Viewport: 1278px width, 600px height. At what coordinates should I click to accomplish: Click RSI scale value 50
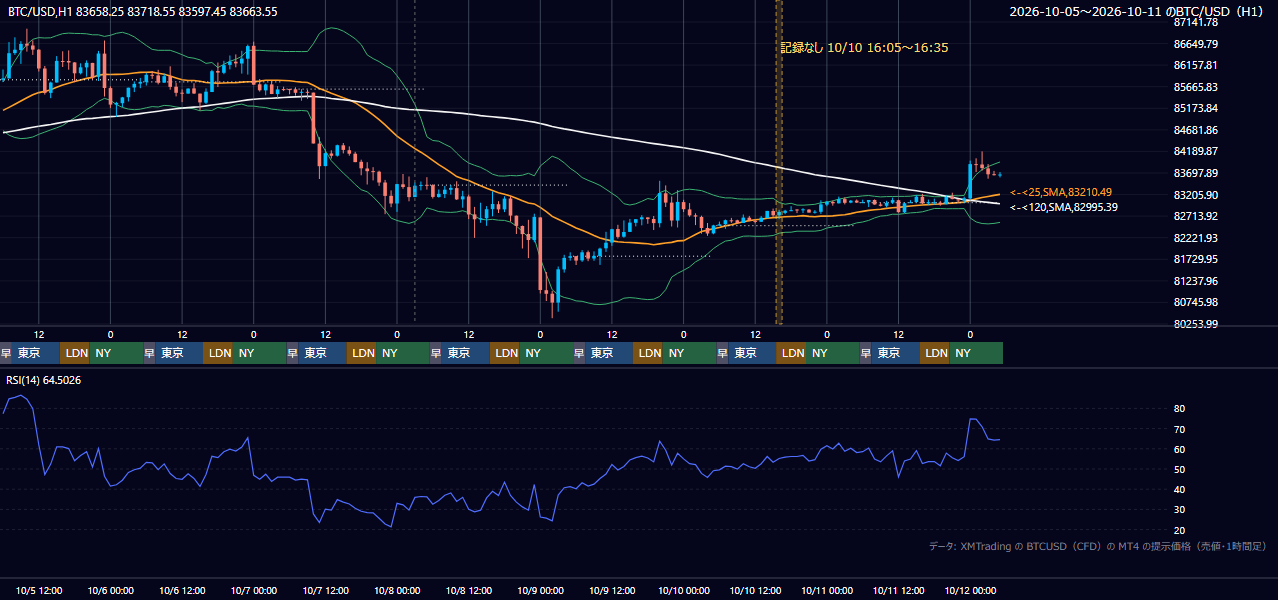click(1179, 469)
